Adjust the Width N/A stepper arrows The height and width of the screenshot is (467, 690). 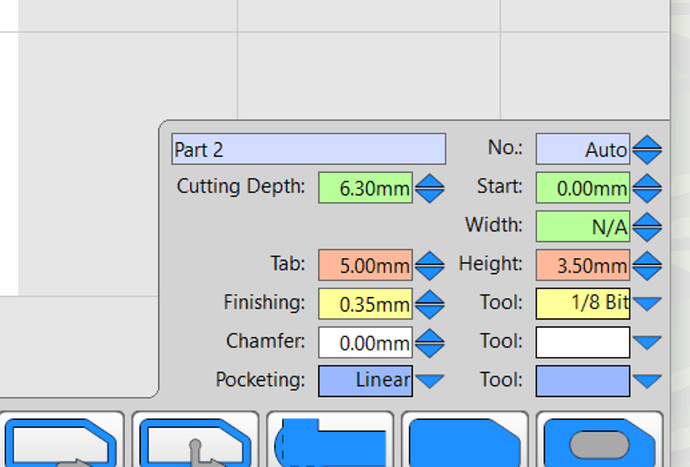[647, 227]
